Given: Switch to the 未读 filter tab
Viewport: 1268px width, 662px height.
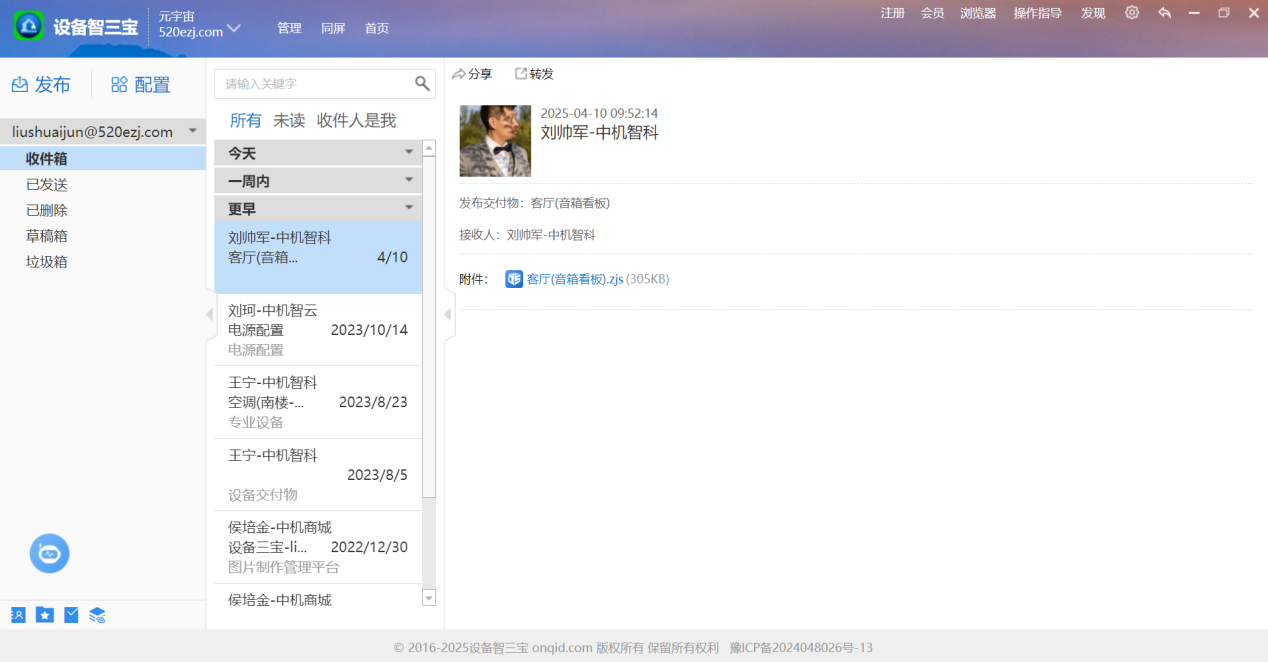Looking at the screenshot, I should [289, 121].
